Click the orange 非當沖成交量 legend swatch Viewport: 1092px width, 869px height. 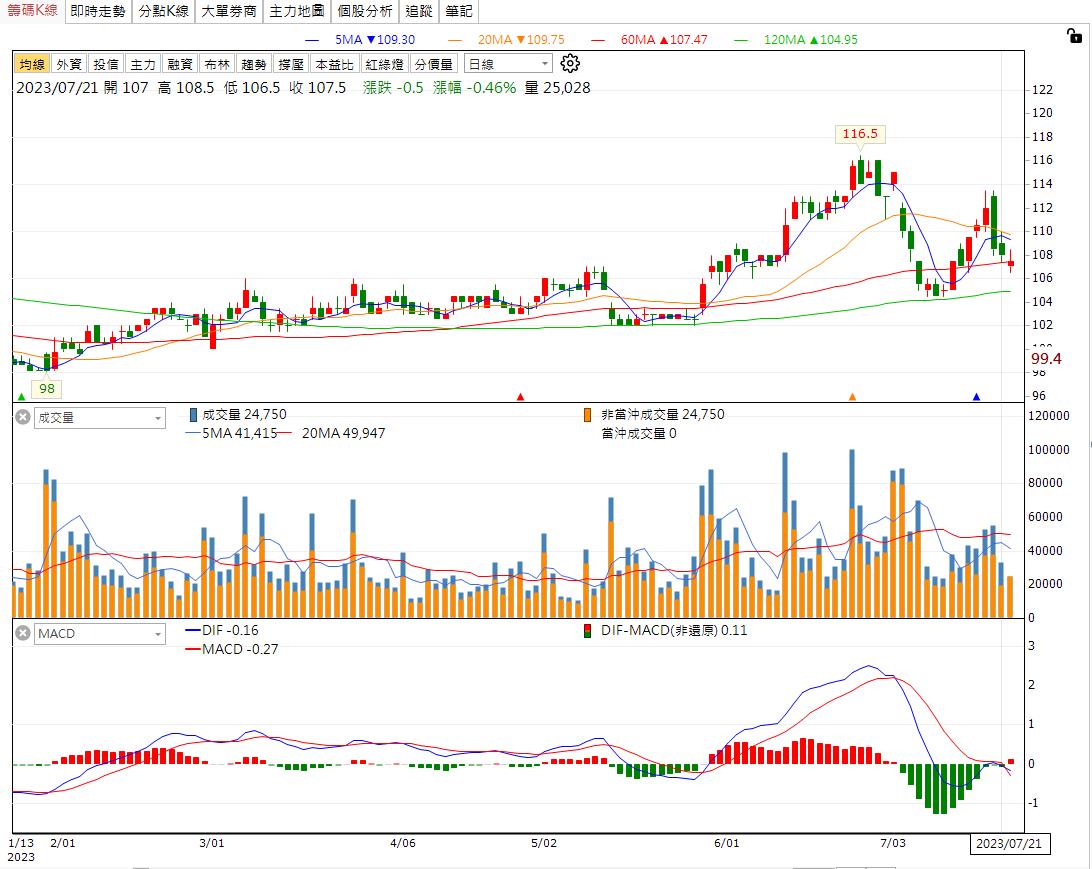click(x=589, y=415)
